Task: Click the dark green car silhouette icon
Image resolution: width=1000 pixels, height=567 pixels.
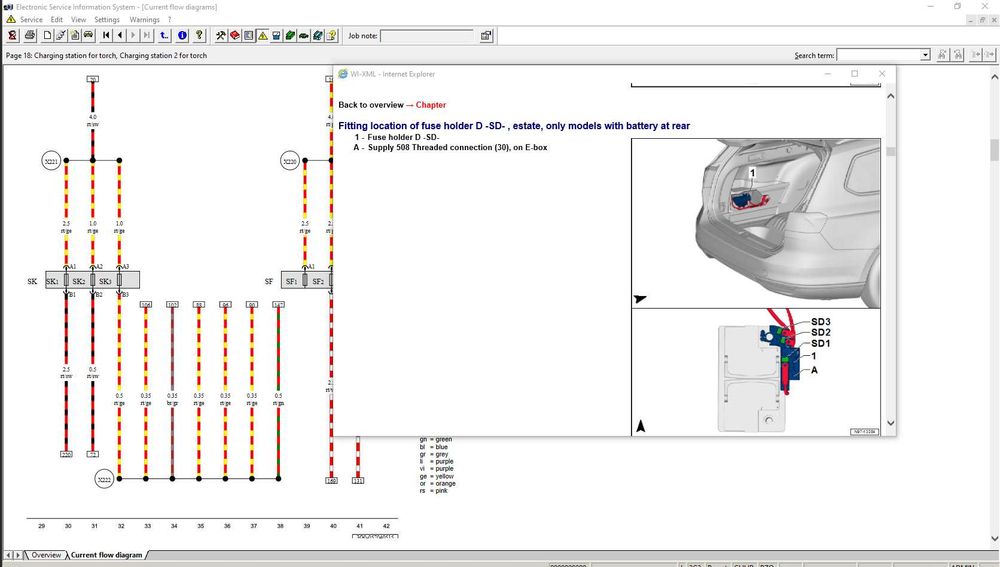Action: (304, 36)
